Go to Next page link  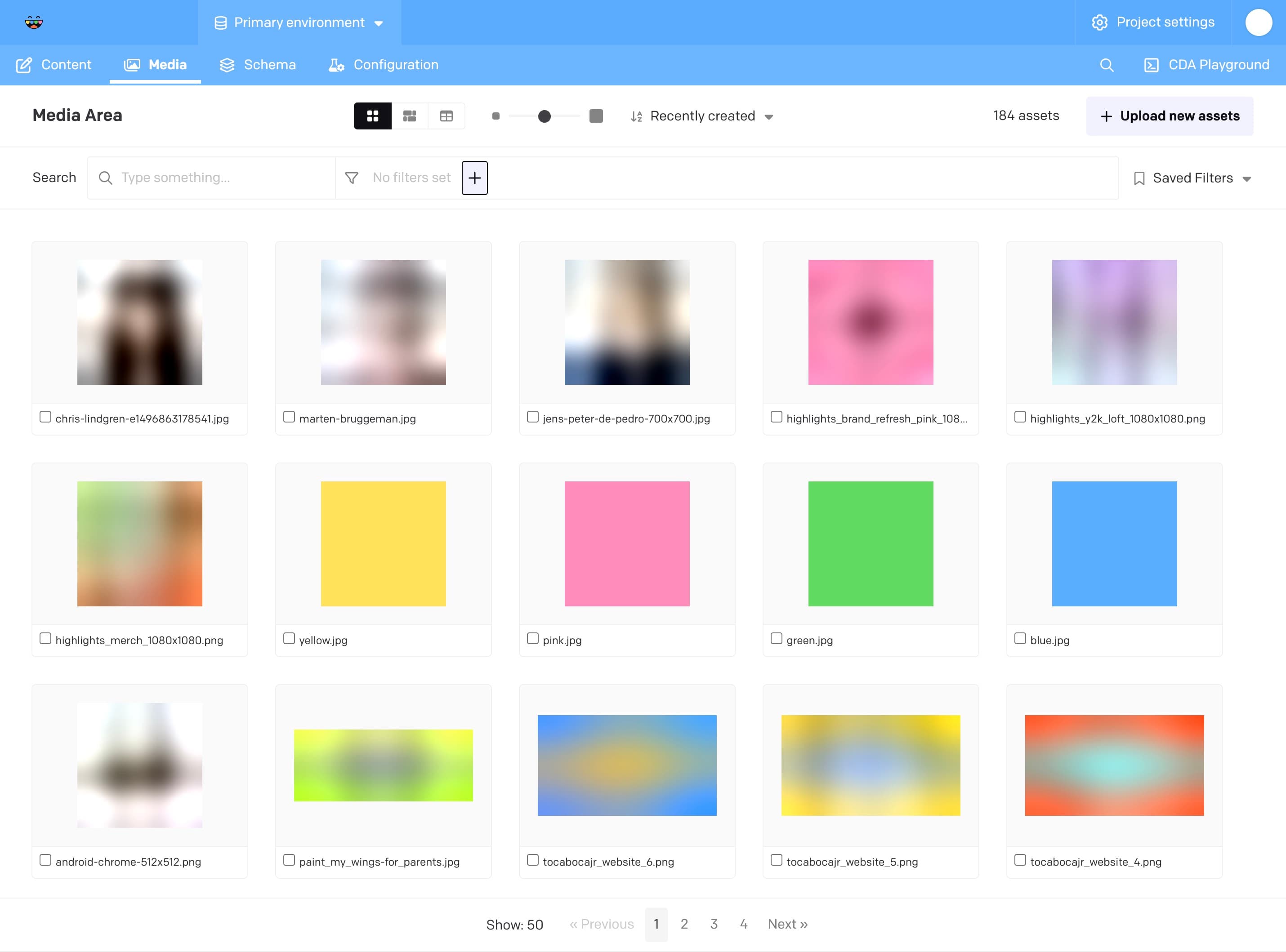(x=787, y=924)
